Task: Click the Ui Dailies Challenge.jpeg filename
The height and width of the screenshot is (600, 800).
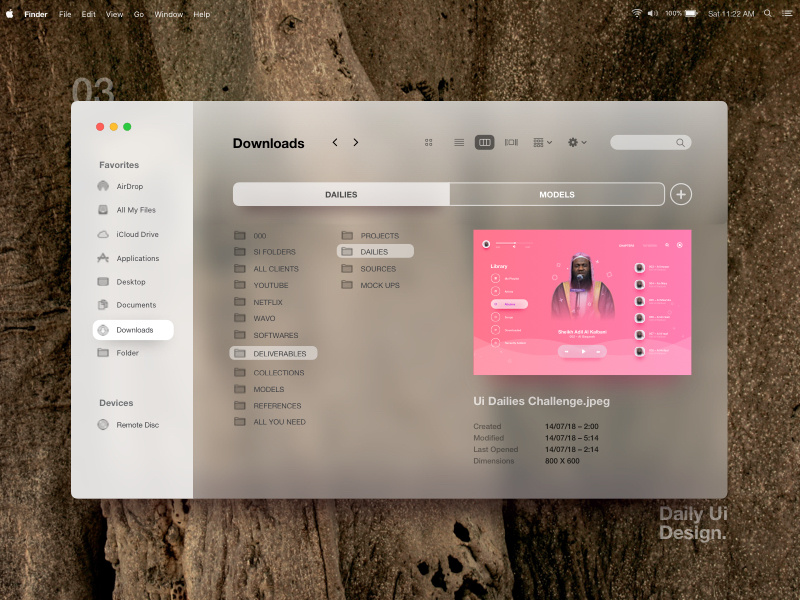Action: (541, 401)
